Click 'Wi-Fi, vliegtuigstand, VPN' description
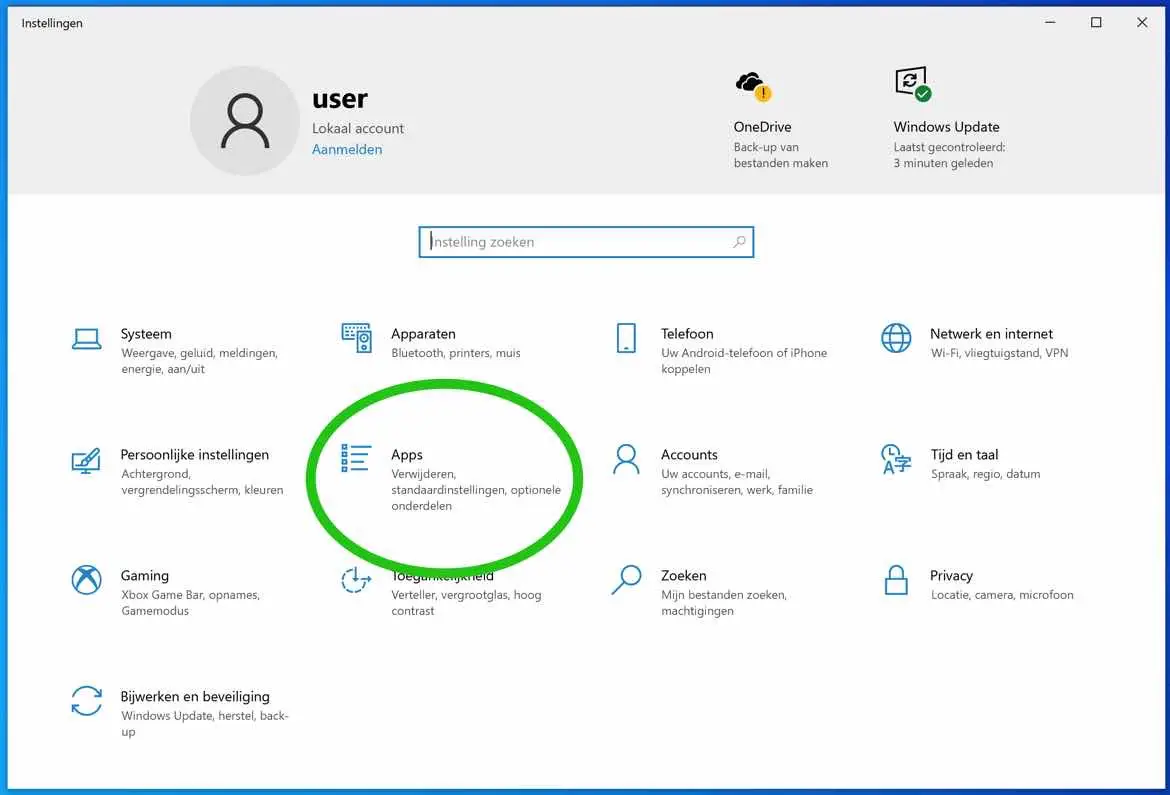Screen dimensions: 1170x795 tap(999, 353)
